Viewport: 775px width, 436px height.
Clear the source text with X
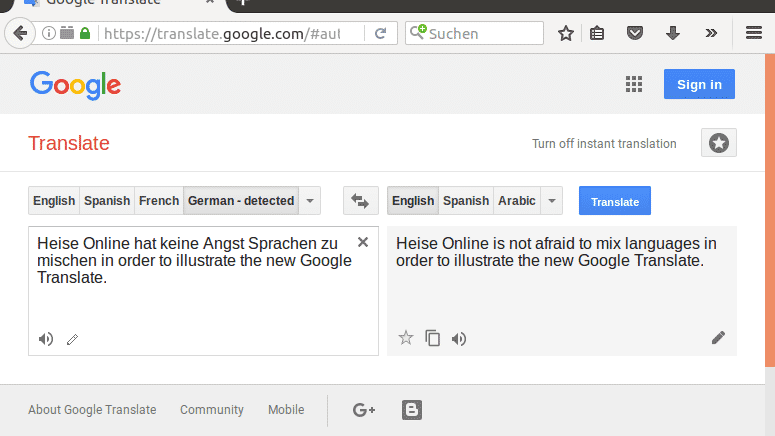tap(363, 242)
